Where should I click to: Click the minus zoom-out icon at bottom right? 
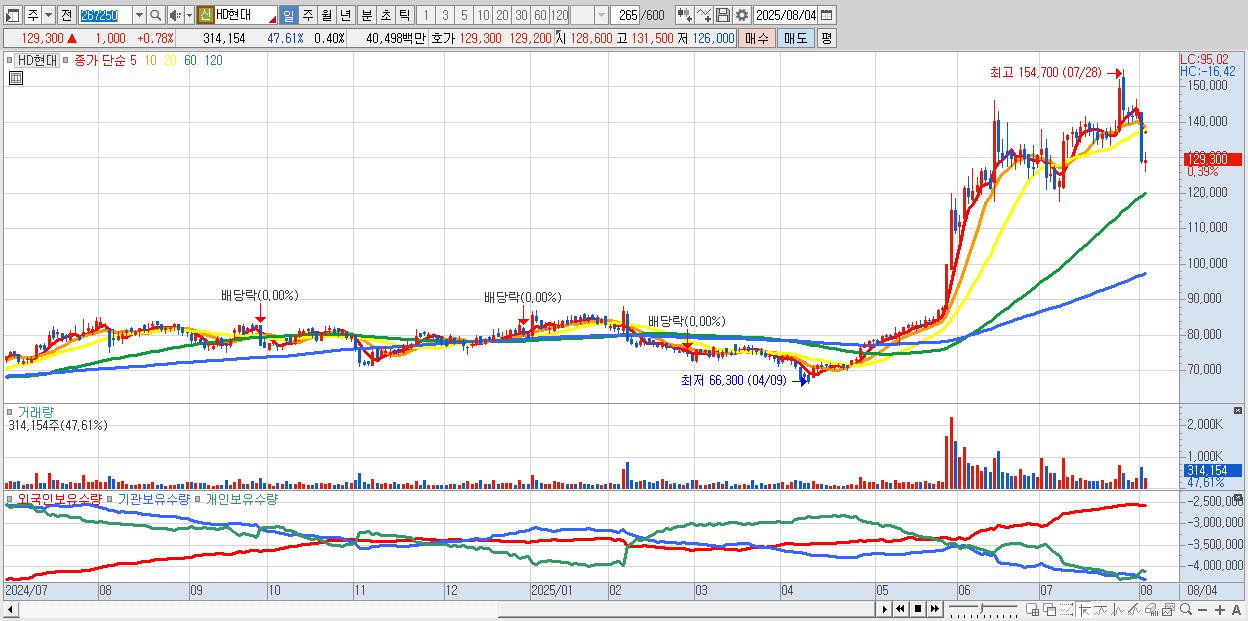1203,610
